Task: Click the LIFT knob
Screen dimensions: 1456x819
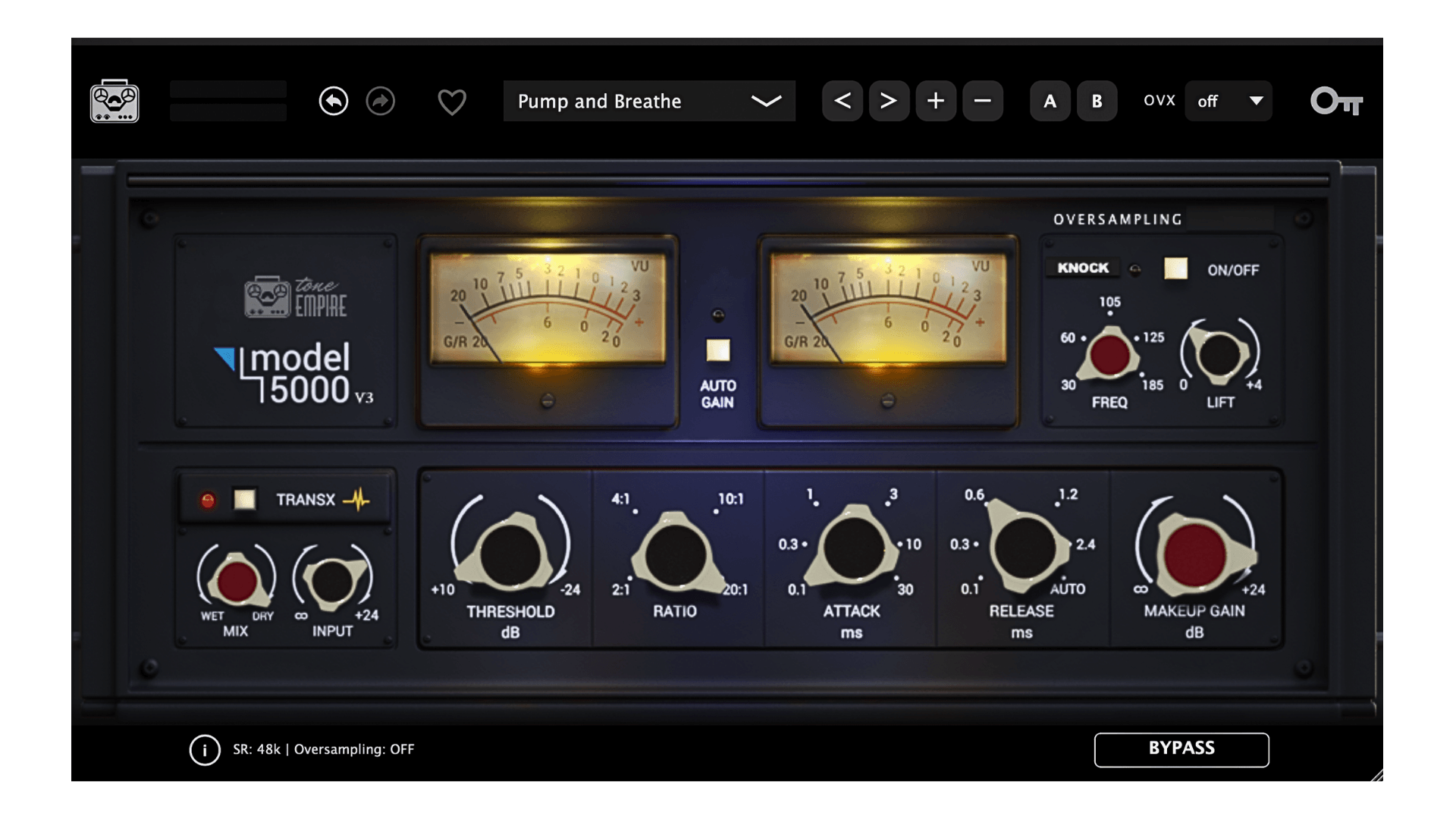Action: coord(1220,355)
